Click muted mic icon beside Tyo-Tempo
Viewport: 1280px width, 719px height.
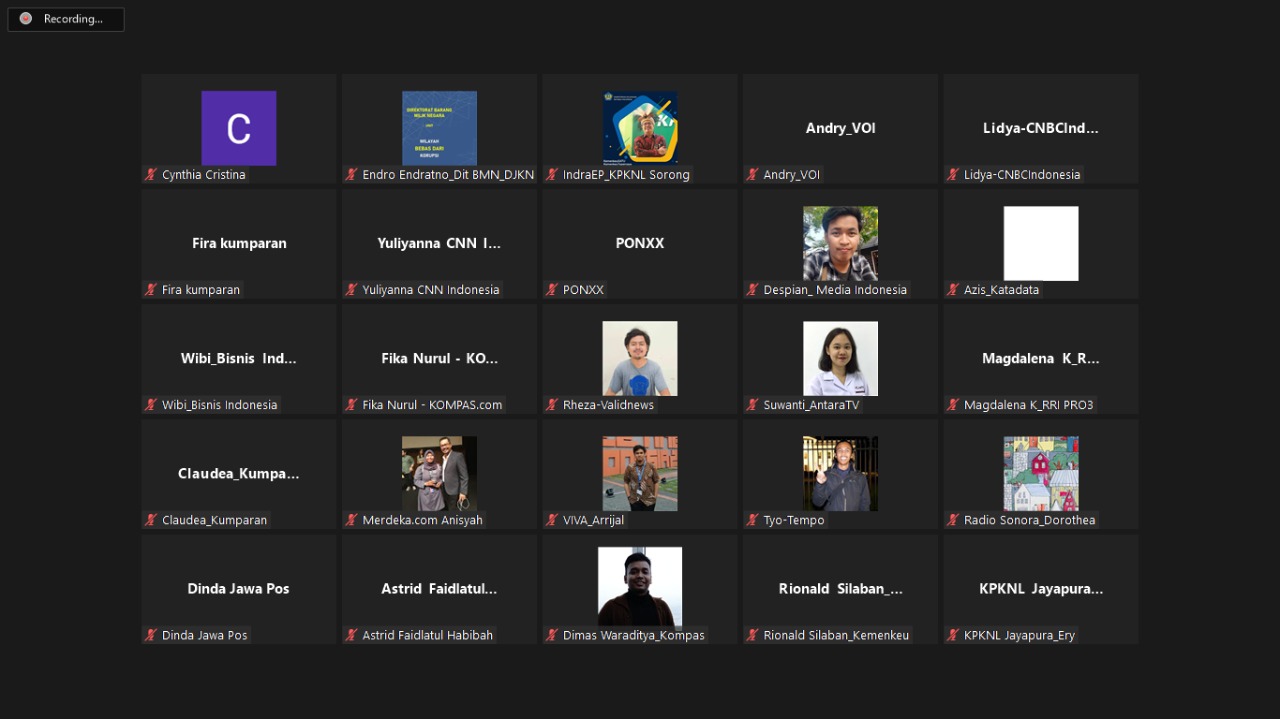753,520
